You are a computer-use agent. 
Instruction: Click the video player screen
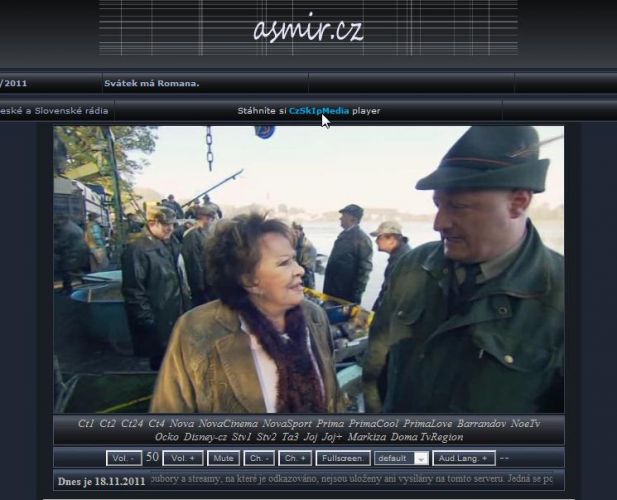(309, 269)
